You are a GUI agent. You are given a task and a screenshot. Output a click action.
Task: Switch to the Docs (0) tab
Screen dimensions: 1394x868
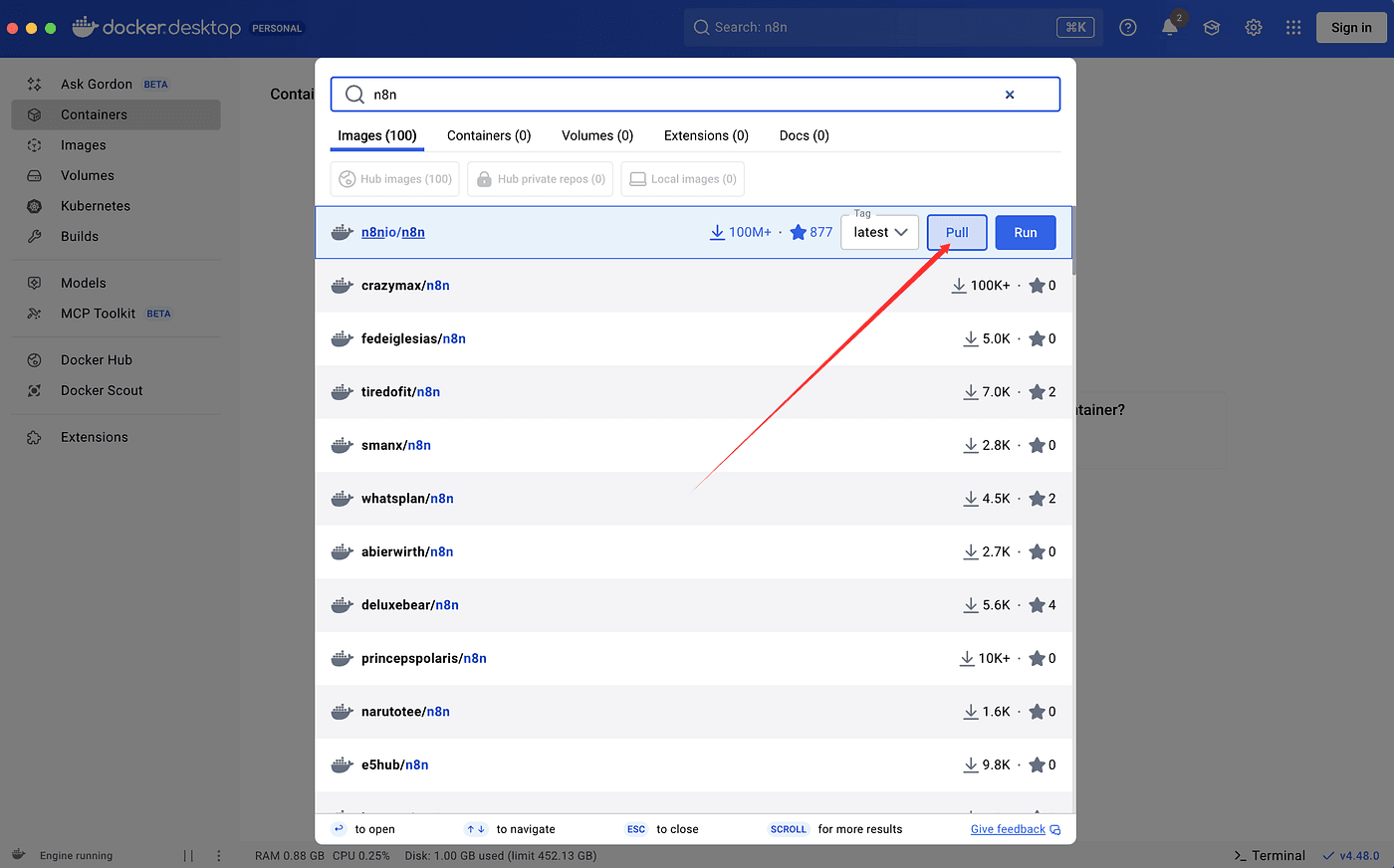coord(804,135)
